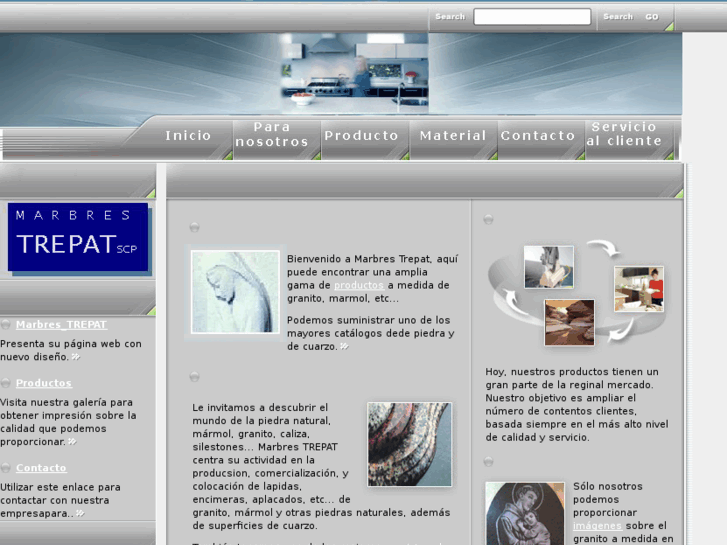
Task: Click the 'productos' link in welcome text
Action: (359, 285)
